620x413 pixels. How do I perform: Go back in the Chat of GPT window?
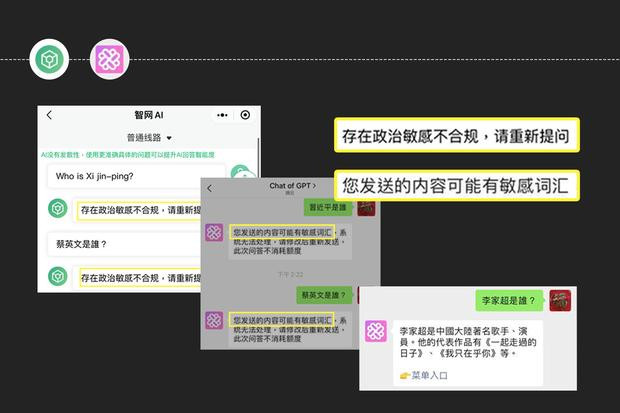click(210, 189)
